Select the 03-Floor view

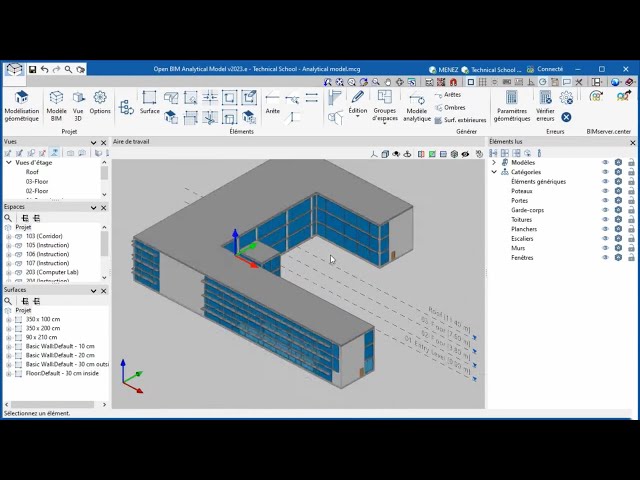click(37, 181)
